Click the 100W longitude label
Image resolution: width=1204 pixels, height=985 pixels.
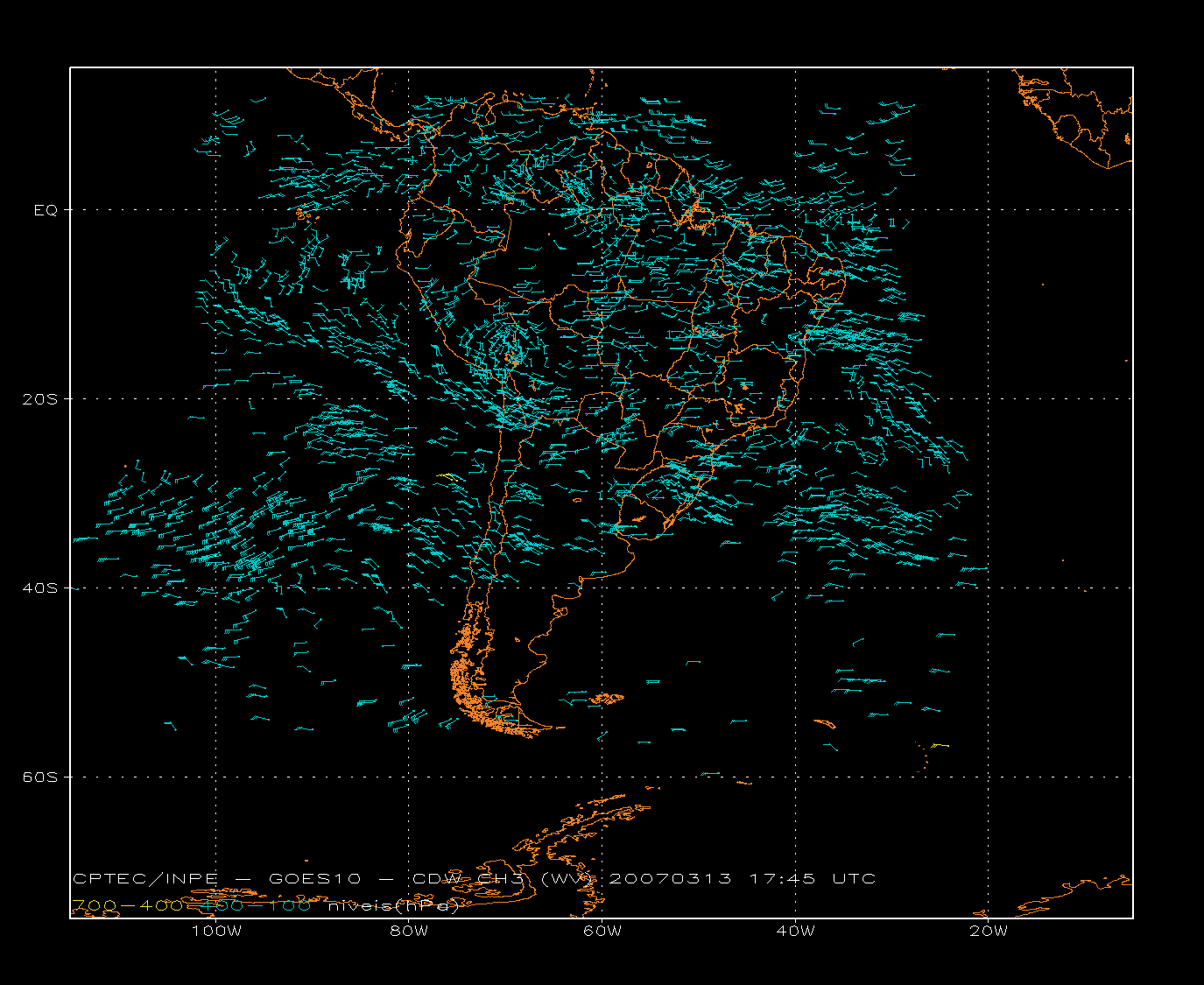pyautogui.click(x=216, y=932)
